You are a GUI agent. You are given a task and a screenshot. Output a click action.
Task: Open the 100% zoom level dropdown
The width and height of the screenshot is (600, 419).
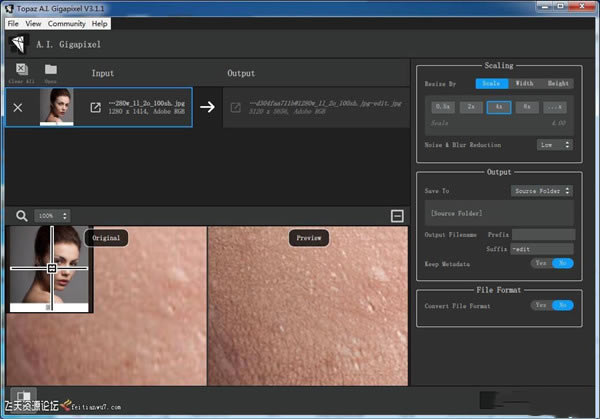pyautogui.click(x=52, y=215)
